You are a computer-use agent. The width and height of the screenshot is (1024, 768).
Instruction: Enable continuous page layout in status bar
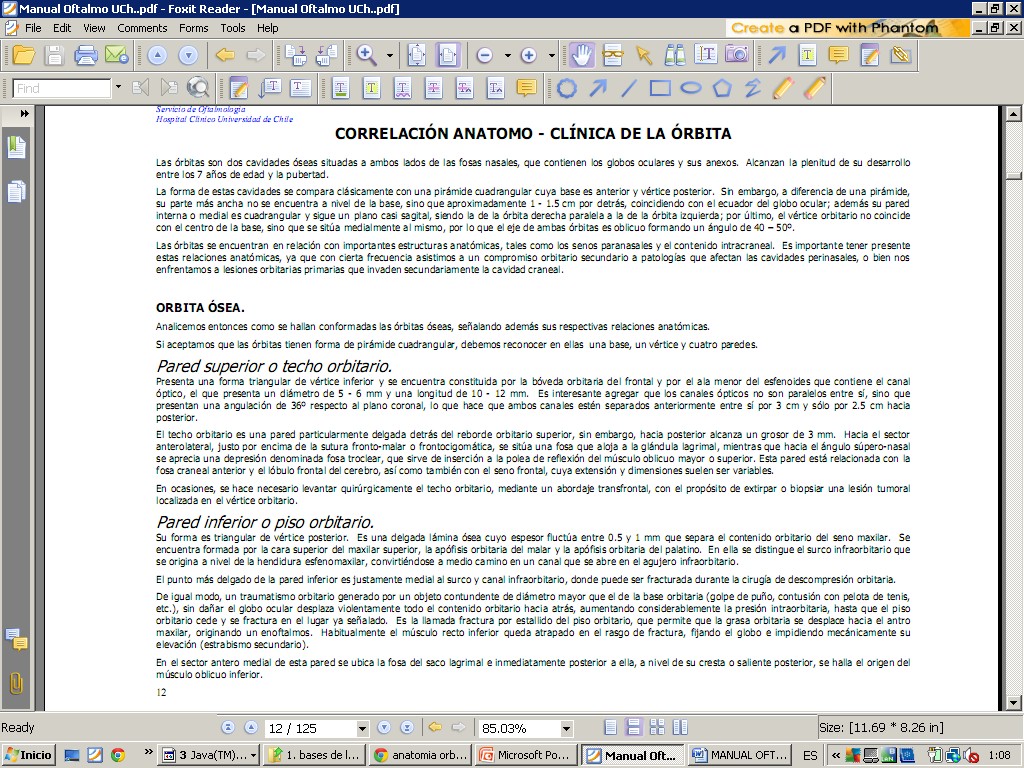633,728
